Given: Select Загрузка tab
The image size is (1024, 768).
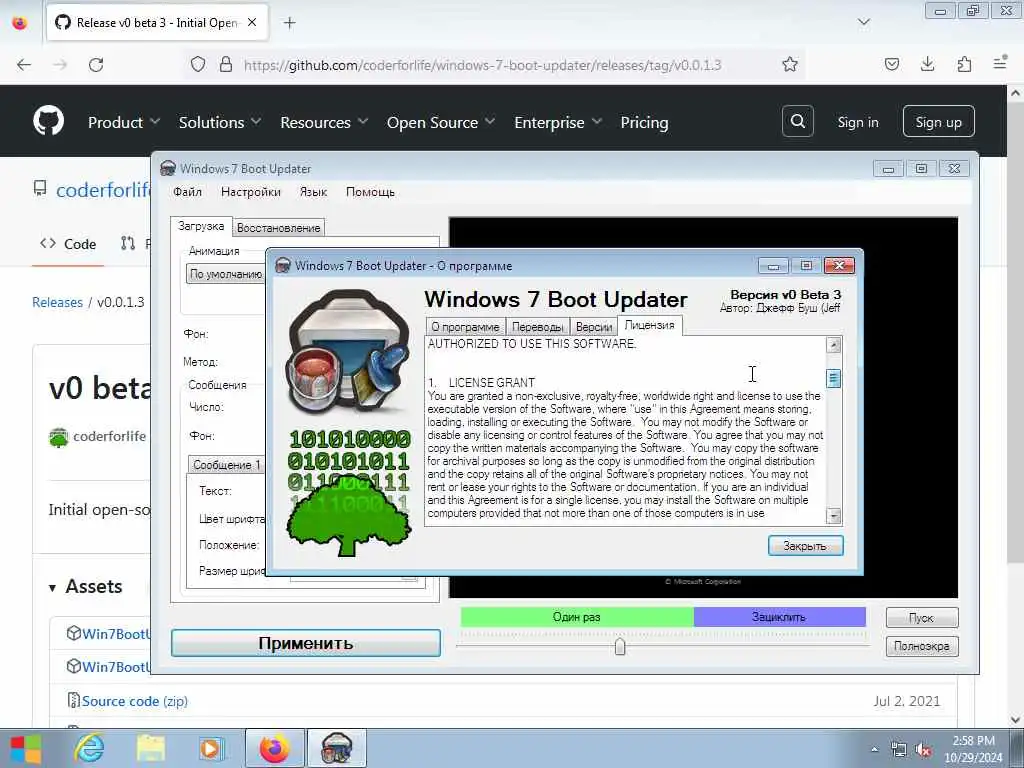Looking at the screenshot, I should click(x=201, y=225).
